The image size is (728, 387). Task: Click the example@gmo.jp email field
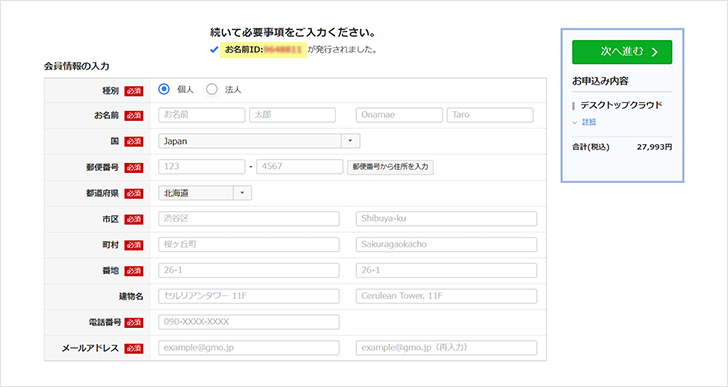point(249,348)
